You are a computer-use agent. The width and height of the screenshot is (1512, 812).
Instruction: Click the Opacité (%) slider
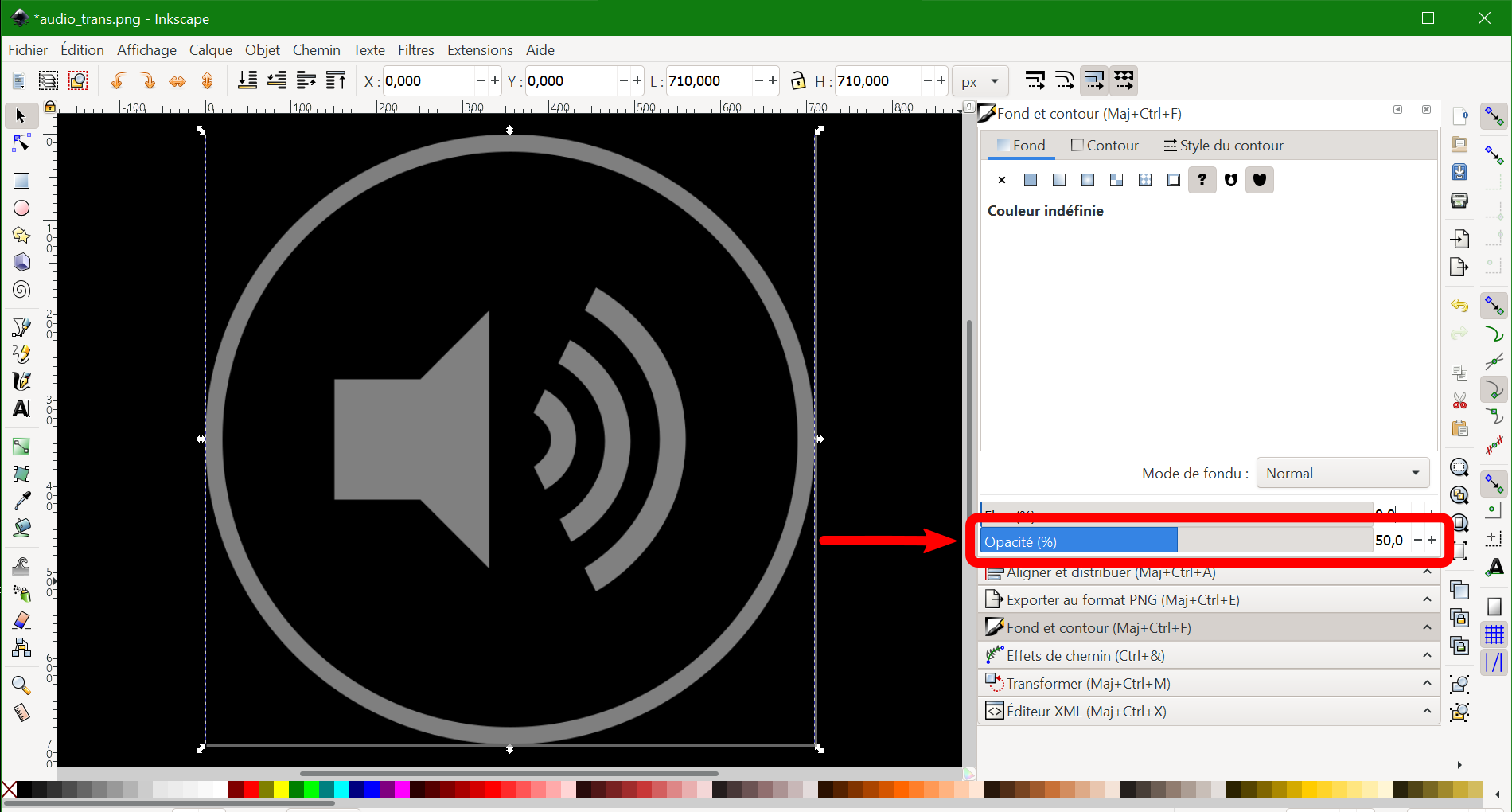click(1175, 541)
